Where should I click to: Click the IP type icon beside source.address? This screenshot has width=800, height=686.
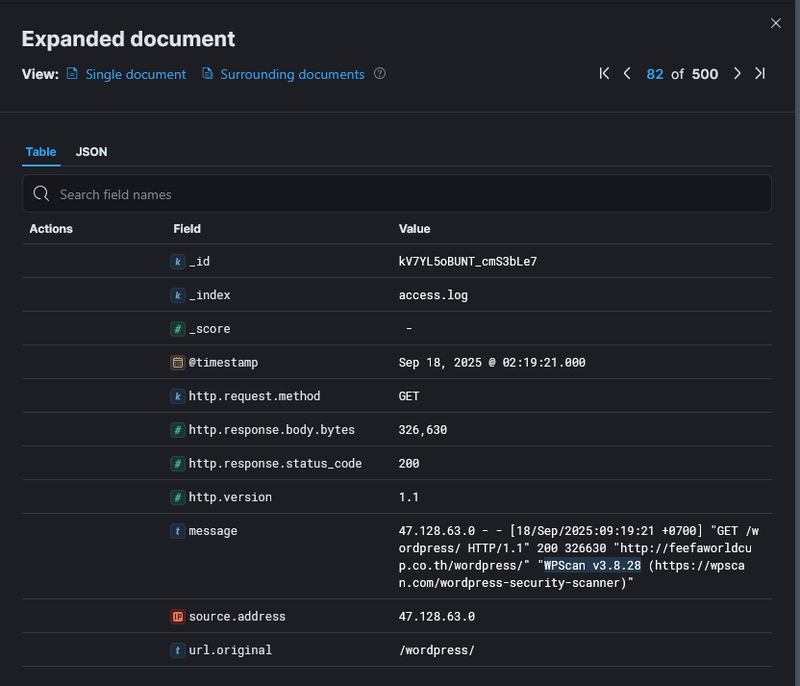point(177,616)
